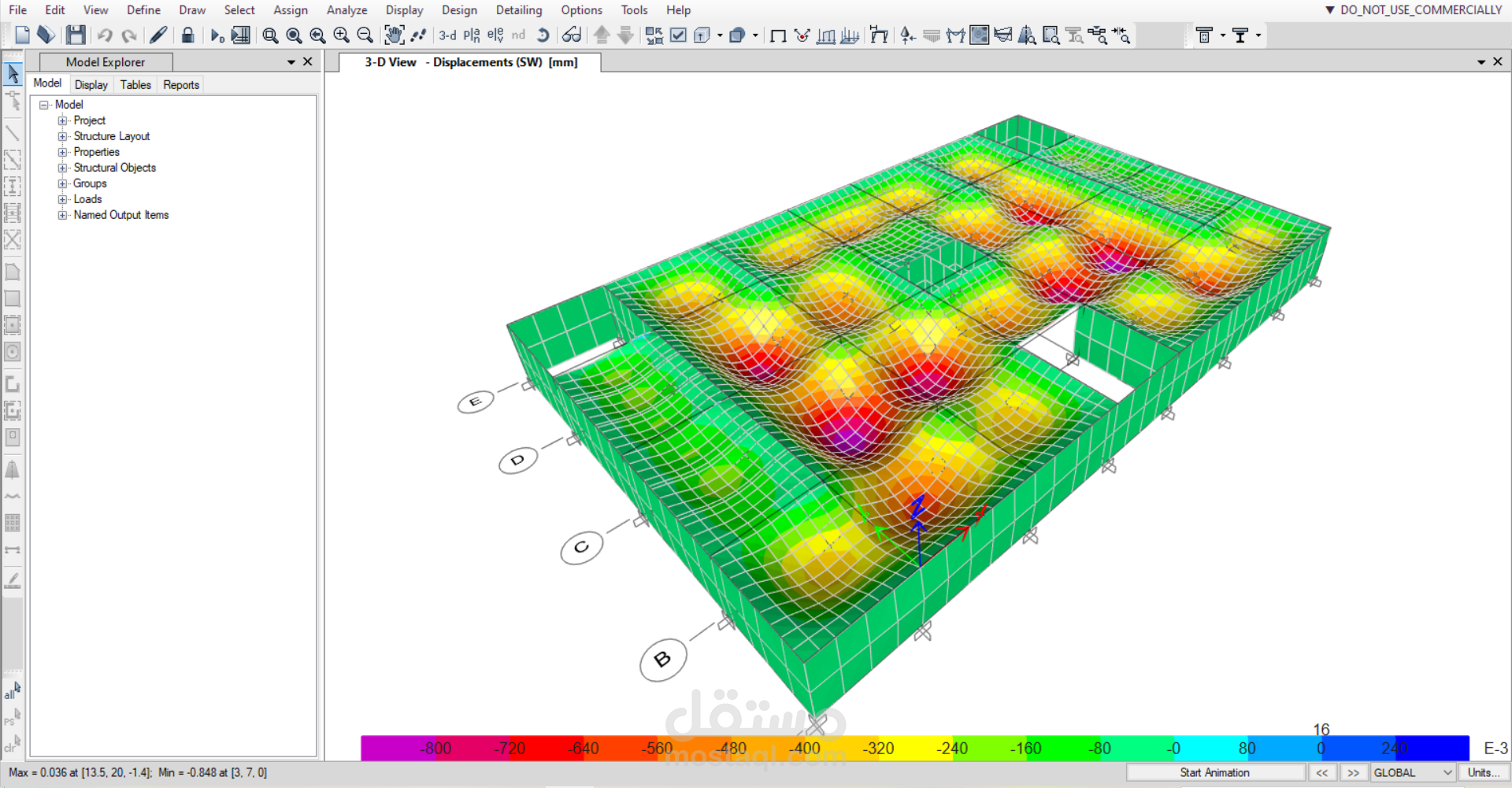Close the Model Explorer panel
This screenshot has height=788, width=1512.
pyautogui.click(x=308, y=61)
